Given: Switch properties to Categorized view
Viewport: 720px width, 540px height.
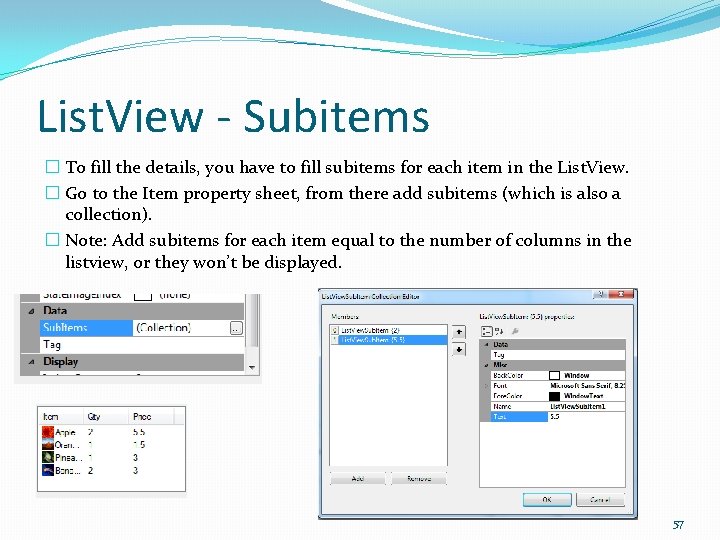Looking at the screenshot, I should coord(487,331).
